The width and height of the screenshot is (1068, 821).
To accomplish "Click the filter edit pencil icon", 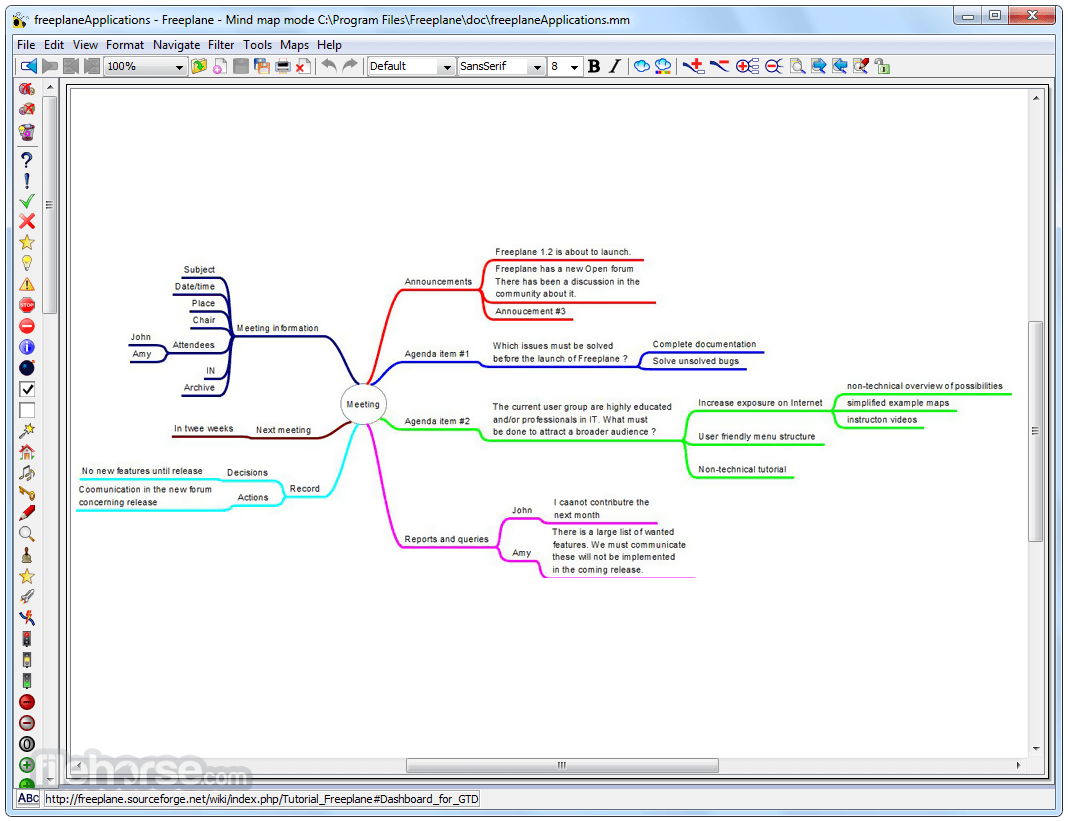I will (861, 66).
